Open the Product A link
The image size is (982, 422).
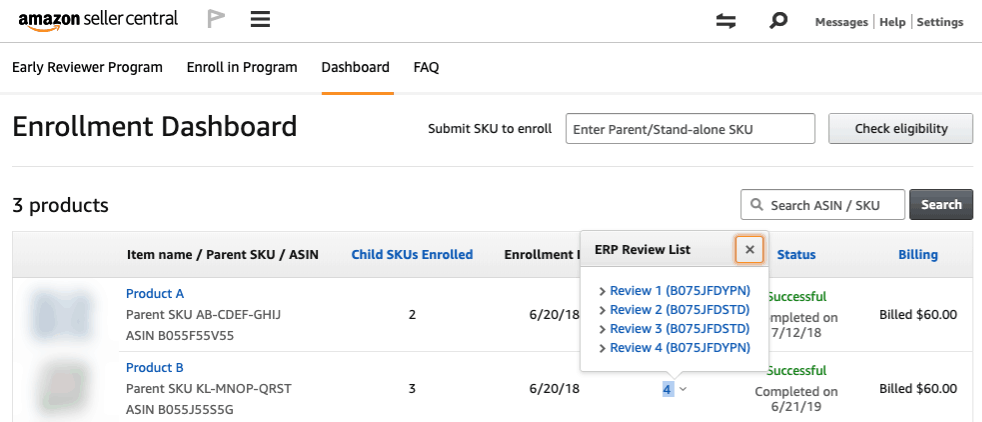(x=155, y=294)
